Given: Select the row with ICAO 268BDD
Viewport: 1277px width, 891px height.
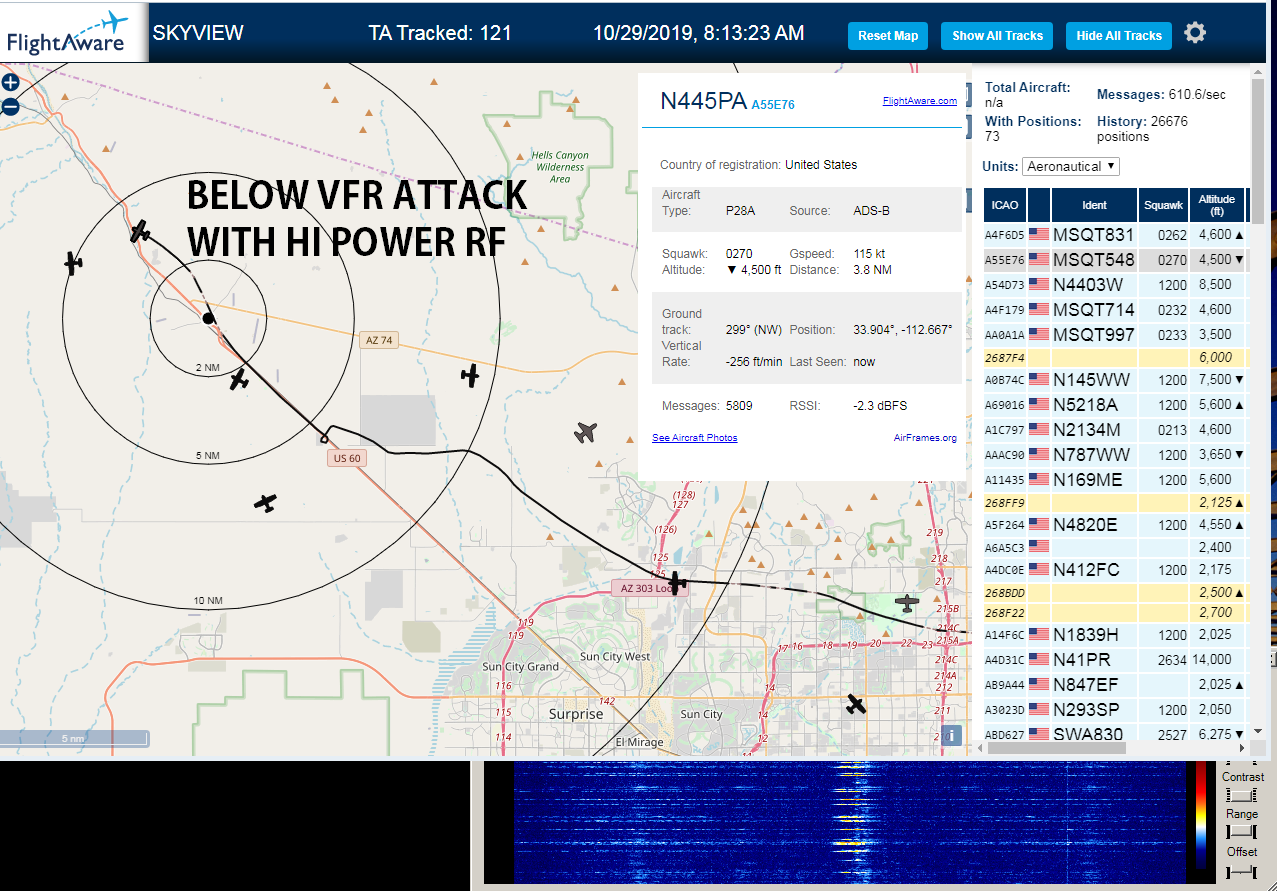Looking at the screenshot, I should click(1115, 592).
